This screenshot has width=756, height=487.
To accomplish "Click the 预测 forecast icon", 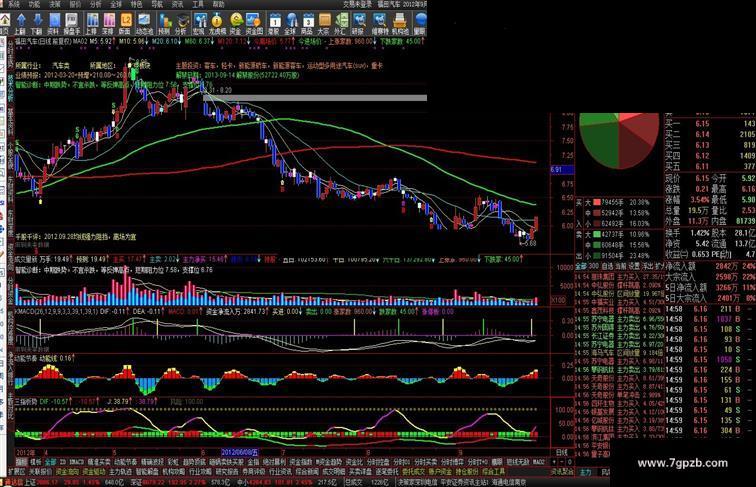I will [164, 23].
